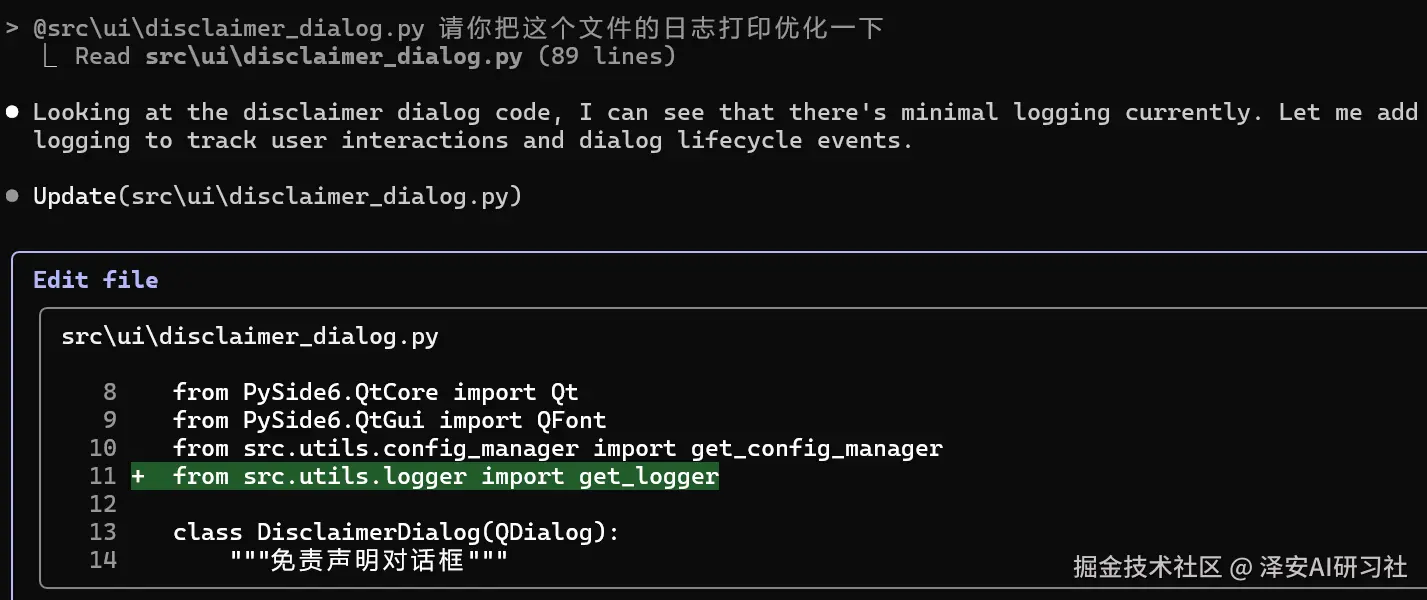The width and height of the screenshot is (1427, 600).
Task: Click line number 14 in the diff
Action: click(x=103, y=560)
